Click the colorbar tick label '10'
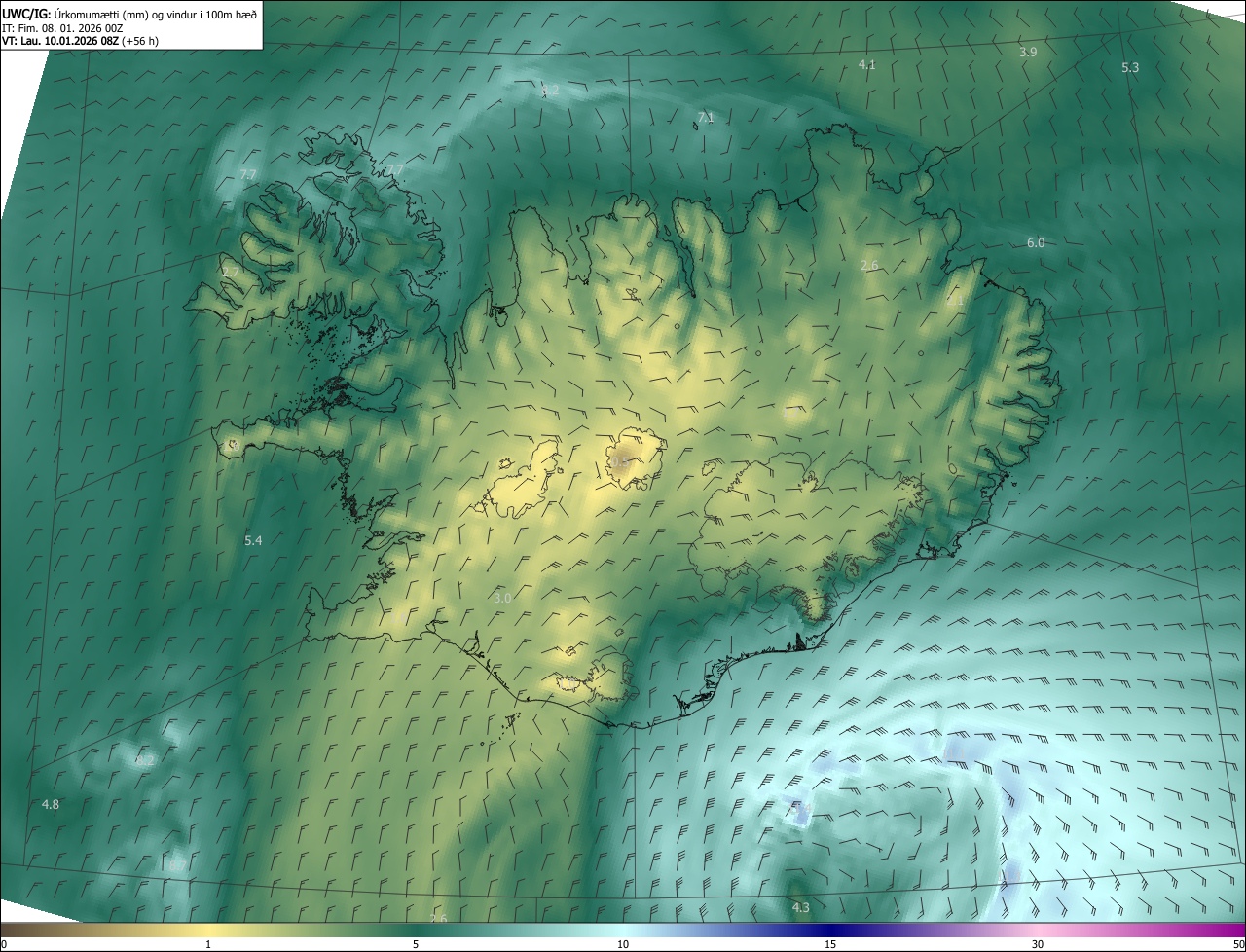The width and height of the screenshot is (1246, 952). point(623,944)
